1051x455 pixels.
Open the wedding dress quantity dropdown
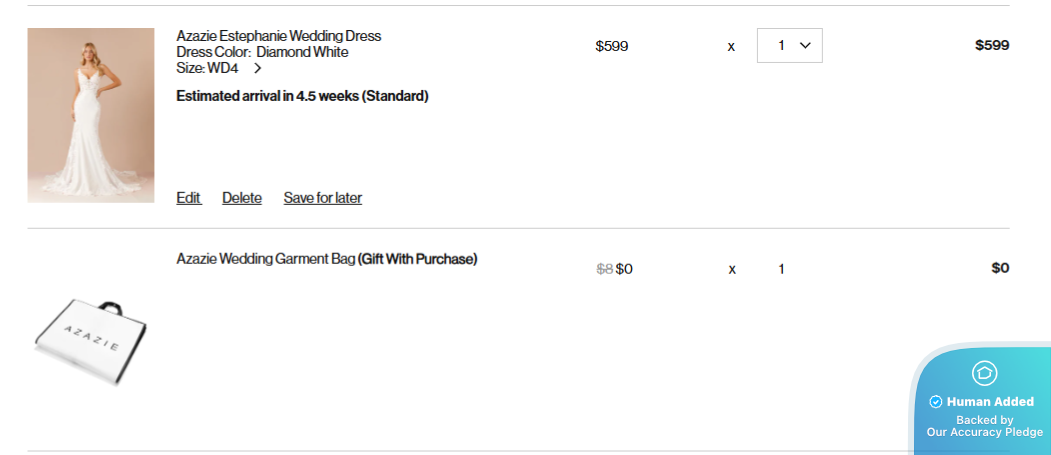click(x=790, y=45)
